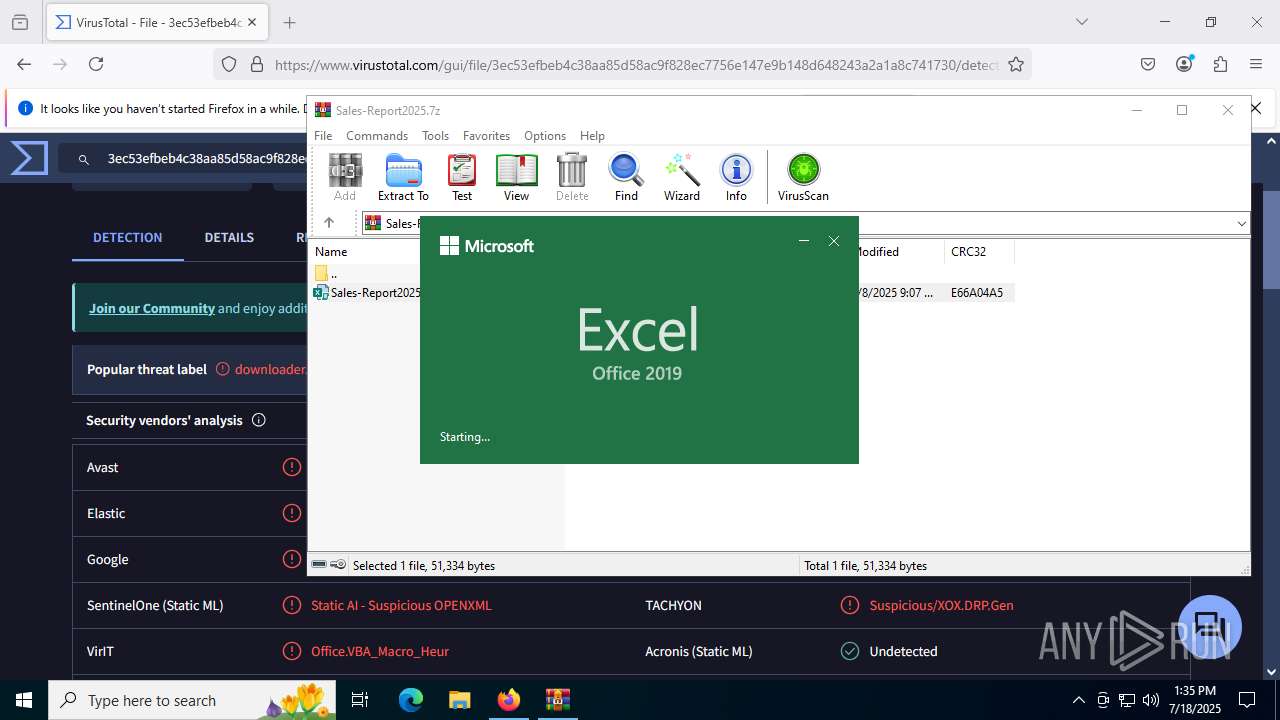1280x720 pixels.
Task: Click the Acronis Undetected result
Action: (x=903, y=651)
